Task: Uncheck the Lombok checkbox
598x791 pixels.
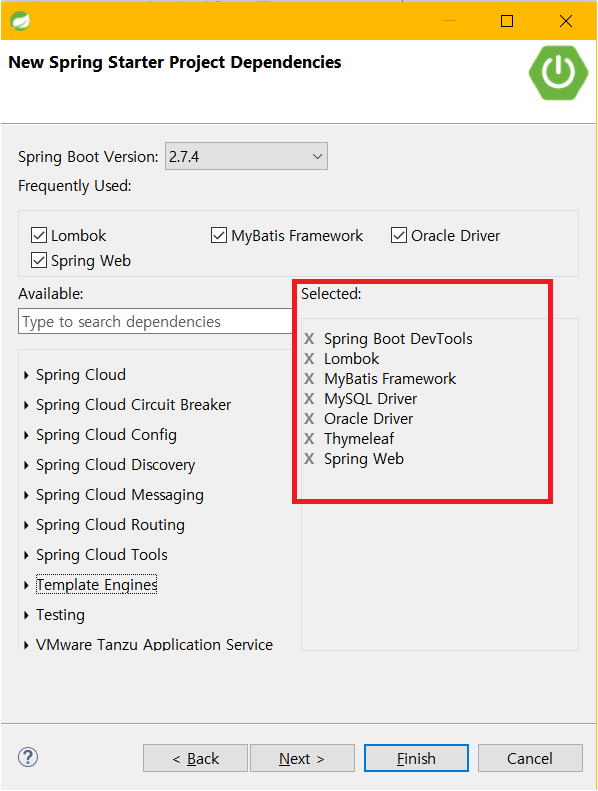Action: [39, 236]
